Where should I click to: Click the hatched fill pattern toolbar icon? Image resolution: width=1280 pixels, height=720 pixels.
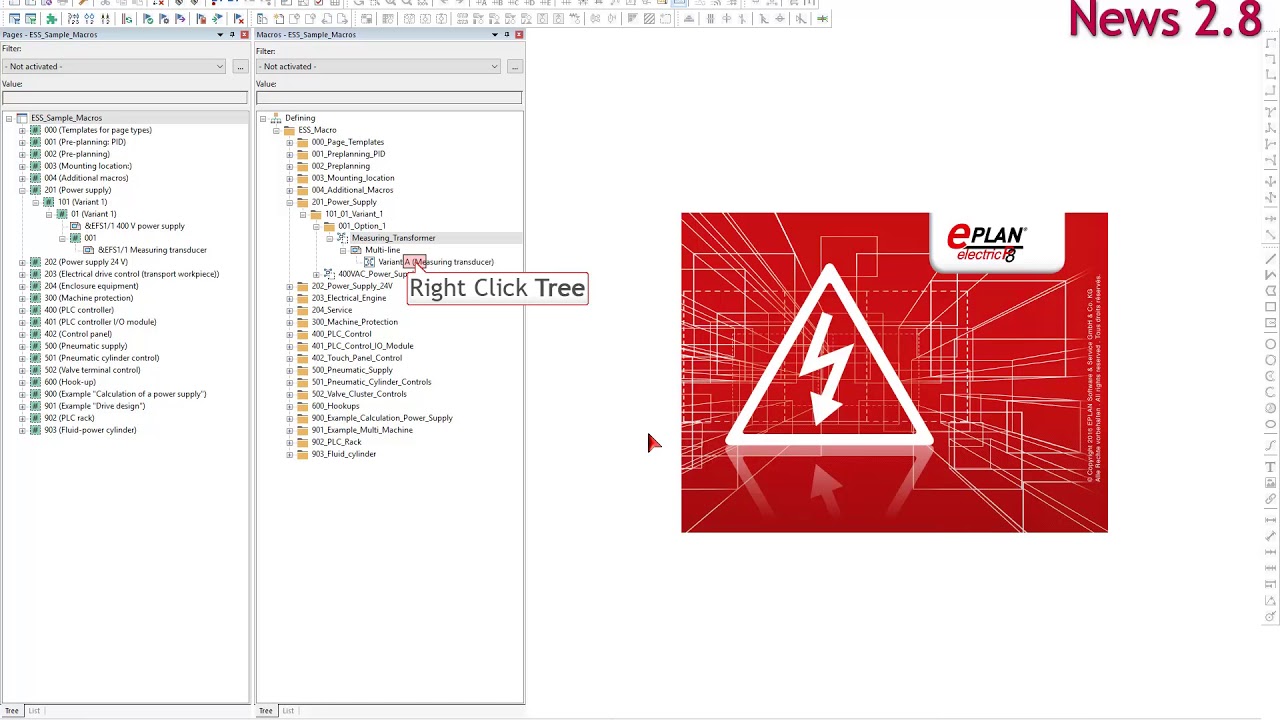pos(649,19)
